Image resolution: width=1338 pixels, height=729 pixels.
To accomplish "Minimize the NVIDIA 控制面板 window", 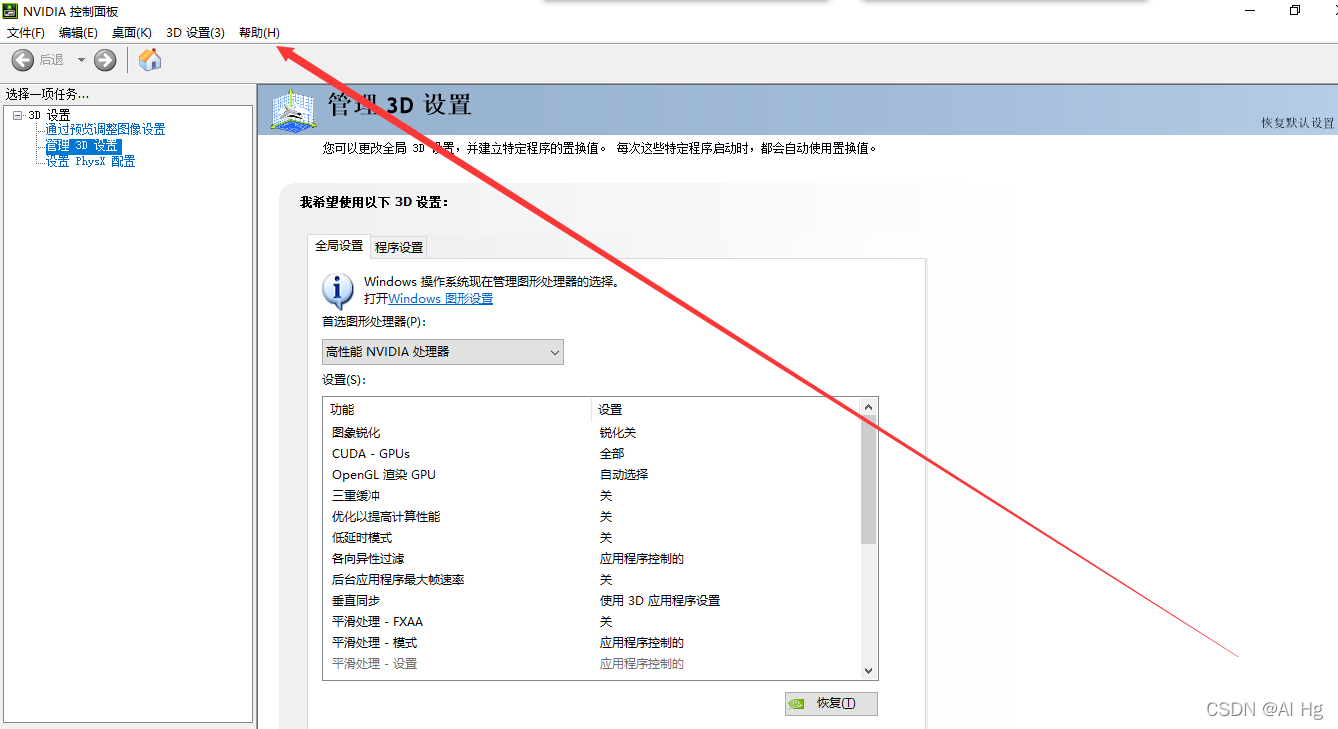I will tap(1251, 10).
